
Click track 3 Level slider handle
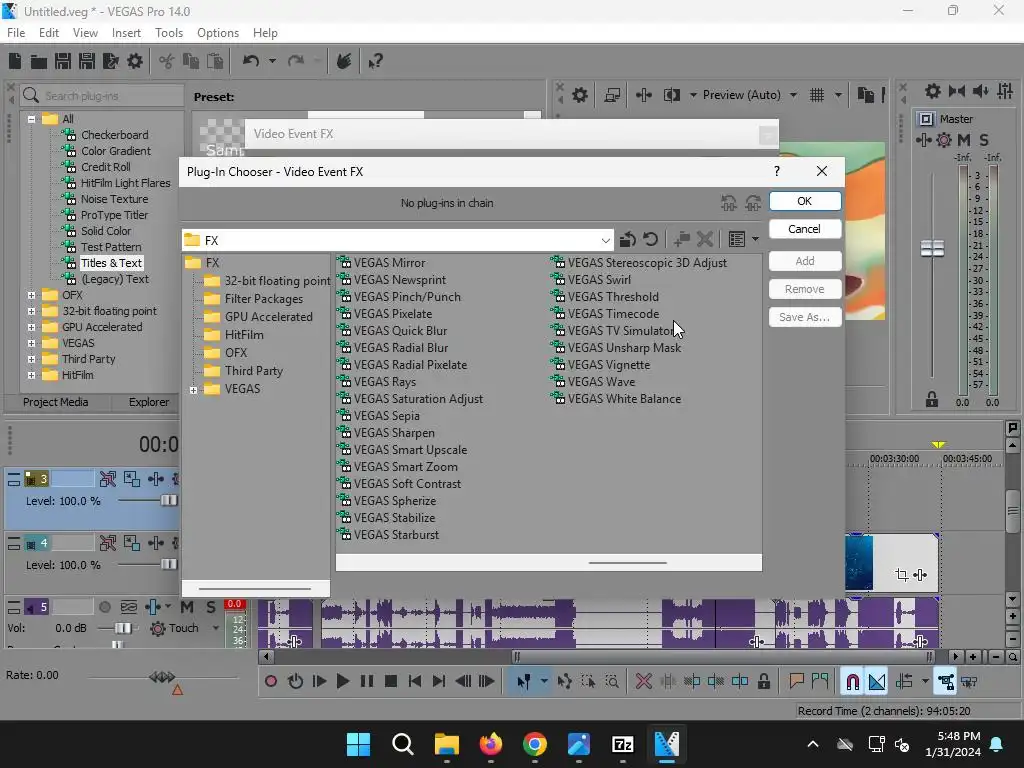(x=168, y=501)
